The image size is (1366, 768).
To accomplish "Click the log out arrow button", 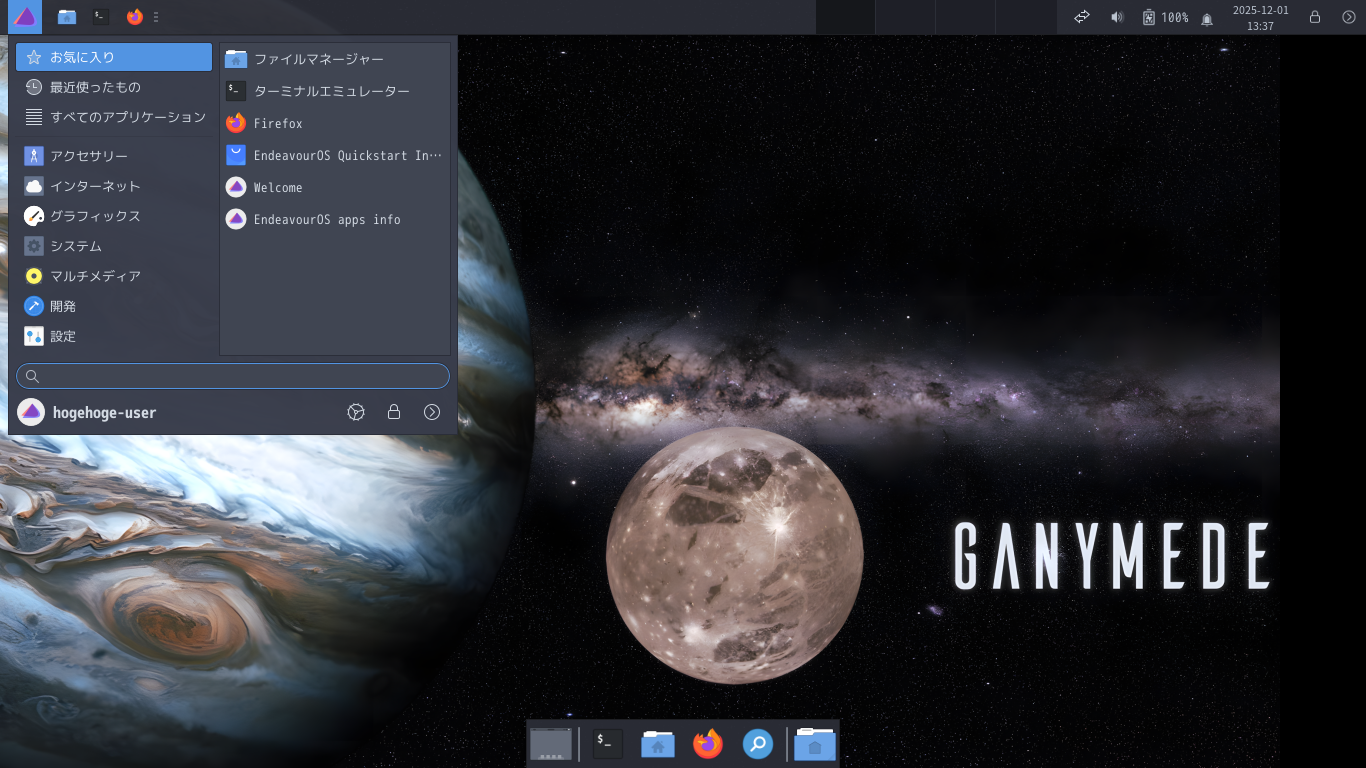I will [431, 411].
